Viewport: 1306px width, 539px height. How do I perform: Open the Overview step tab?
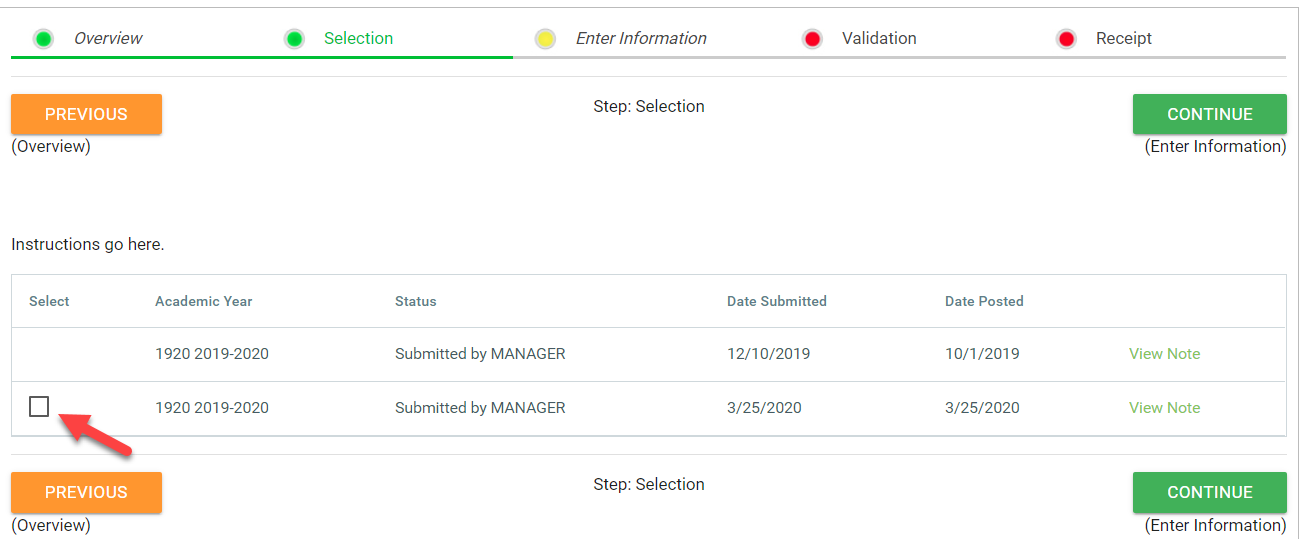pyautogui.click(x=108, y=39)
